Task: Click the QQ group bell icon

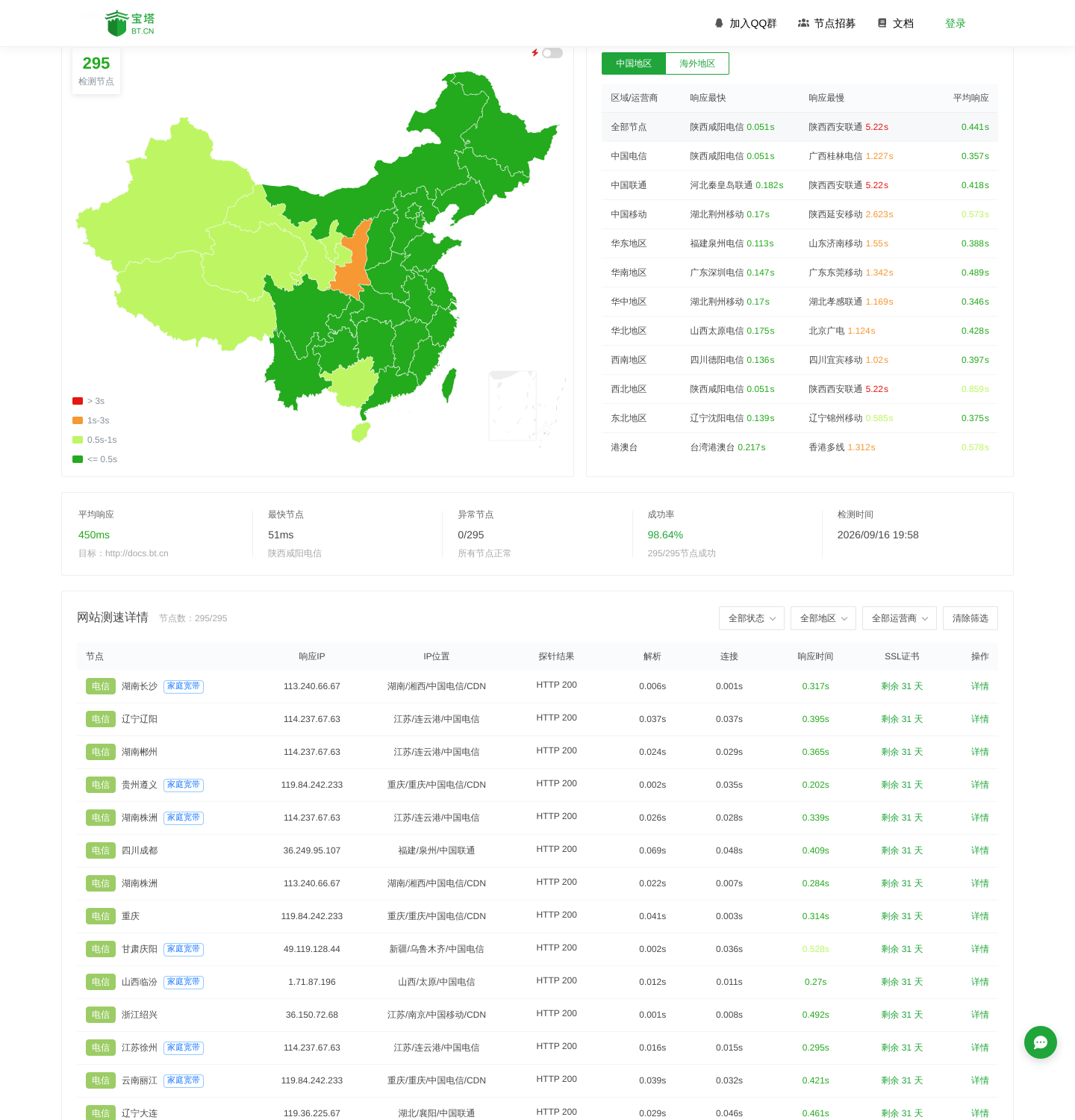Action: click(719, 23)
